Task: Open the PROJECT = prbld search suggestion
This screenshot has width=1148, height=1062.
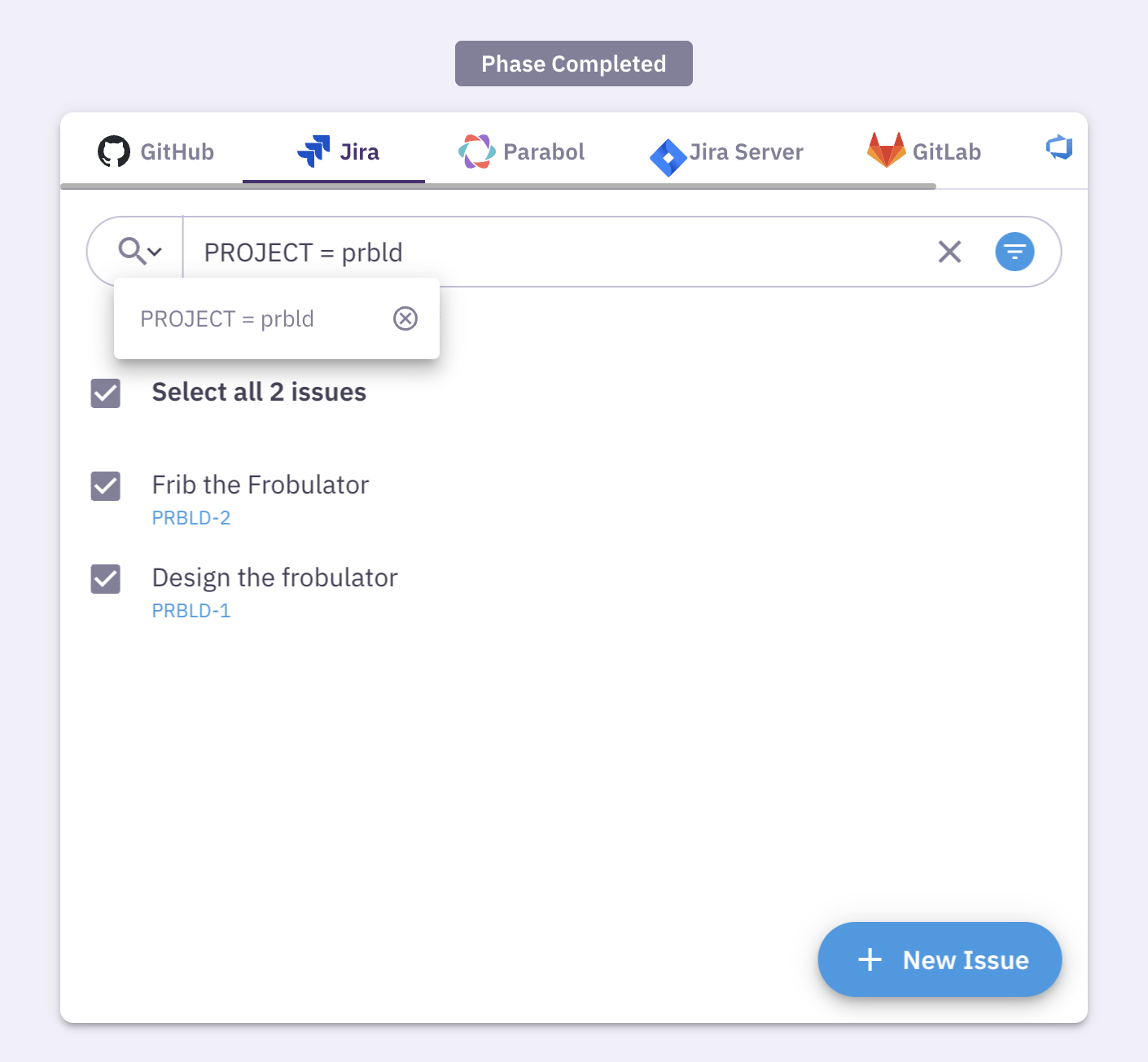Action: (x=228, y=318)
